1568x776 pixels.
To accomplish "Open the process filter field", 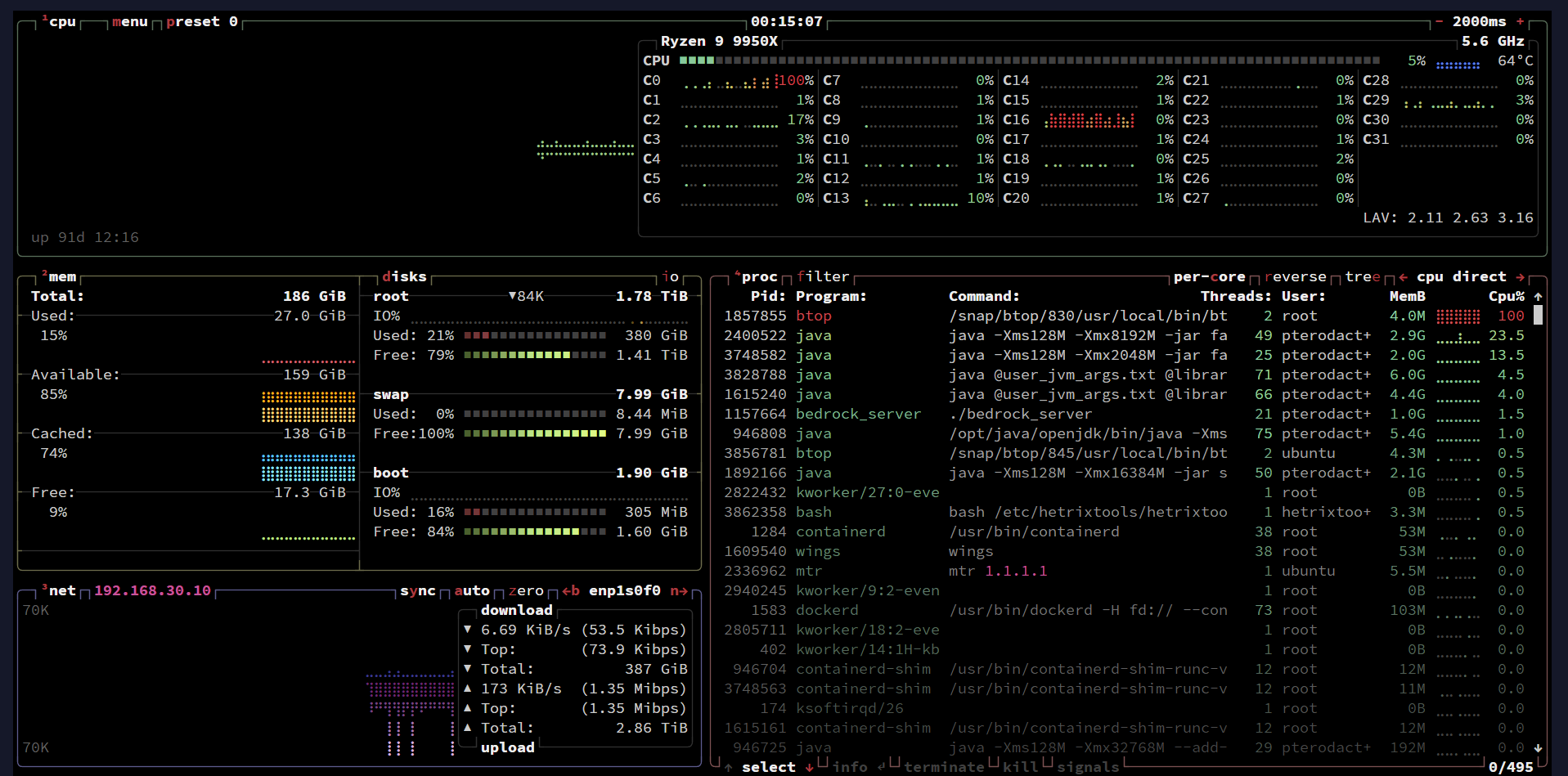I will point(822,276).
